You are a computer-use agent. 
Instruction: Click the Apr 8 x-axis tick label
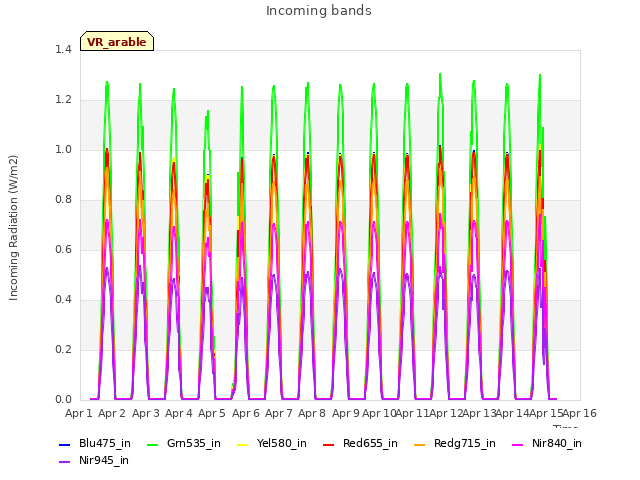pos(312,413)
